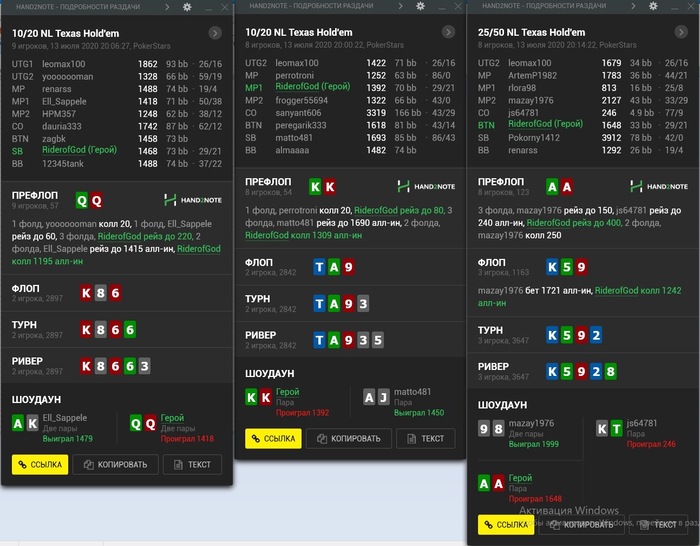Click Герой link in QQ showdown
The height and width of the screenshot is (546, 700).
(x=172, y=417)
